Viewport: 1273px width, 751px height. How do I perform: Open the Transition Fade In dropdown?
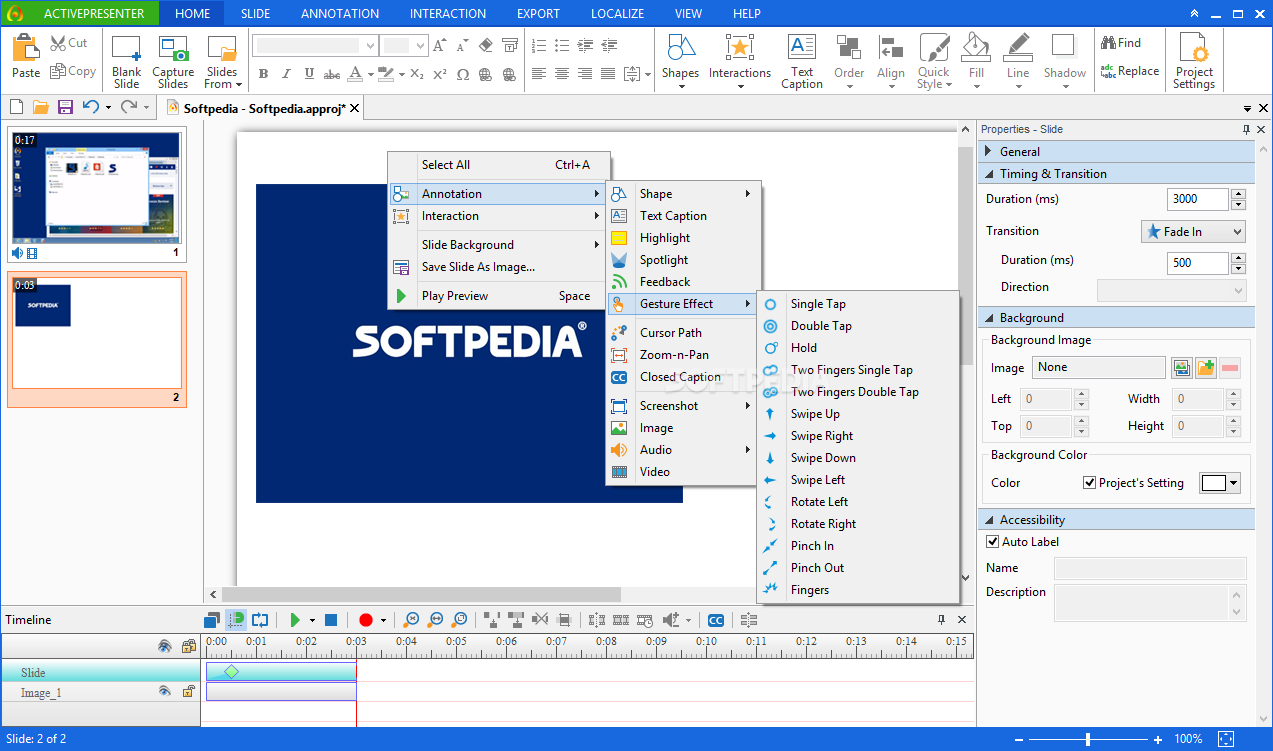tap(1193, 232)
